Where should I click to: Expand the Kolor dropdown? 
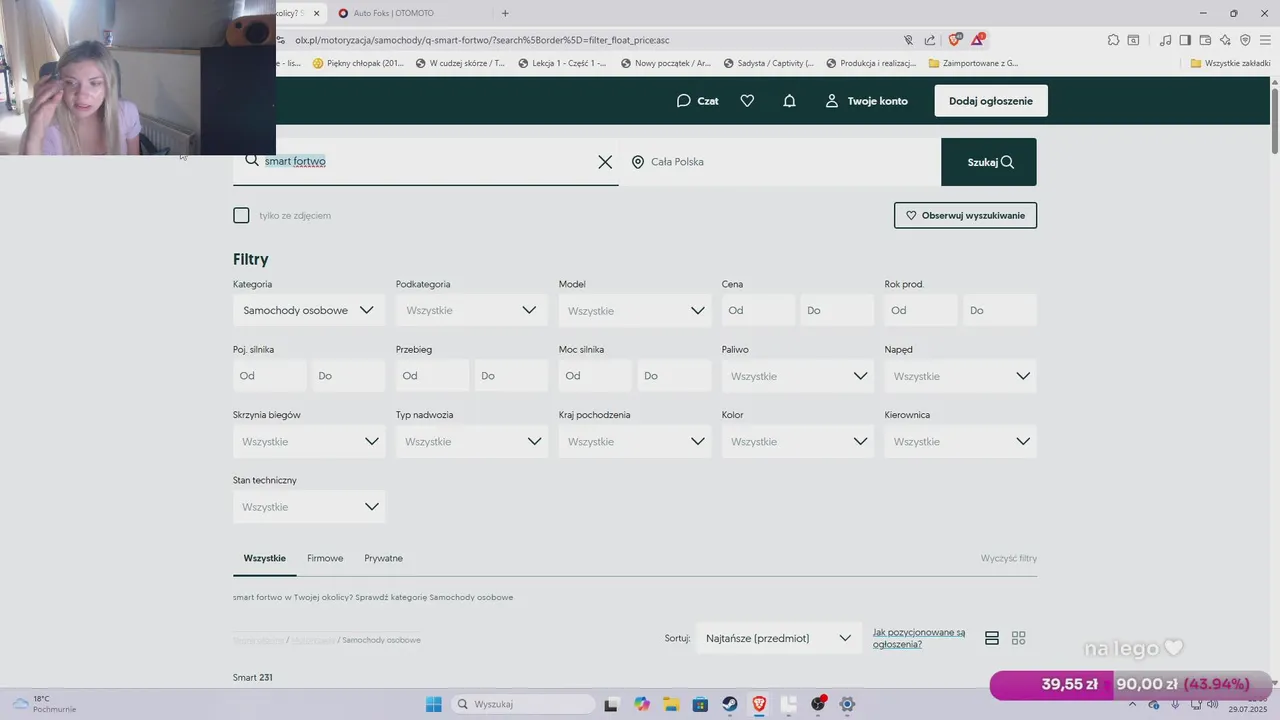tap(798, 441)
